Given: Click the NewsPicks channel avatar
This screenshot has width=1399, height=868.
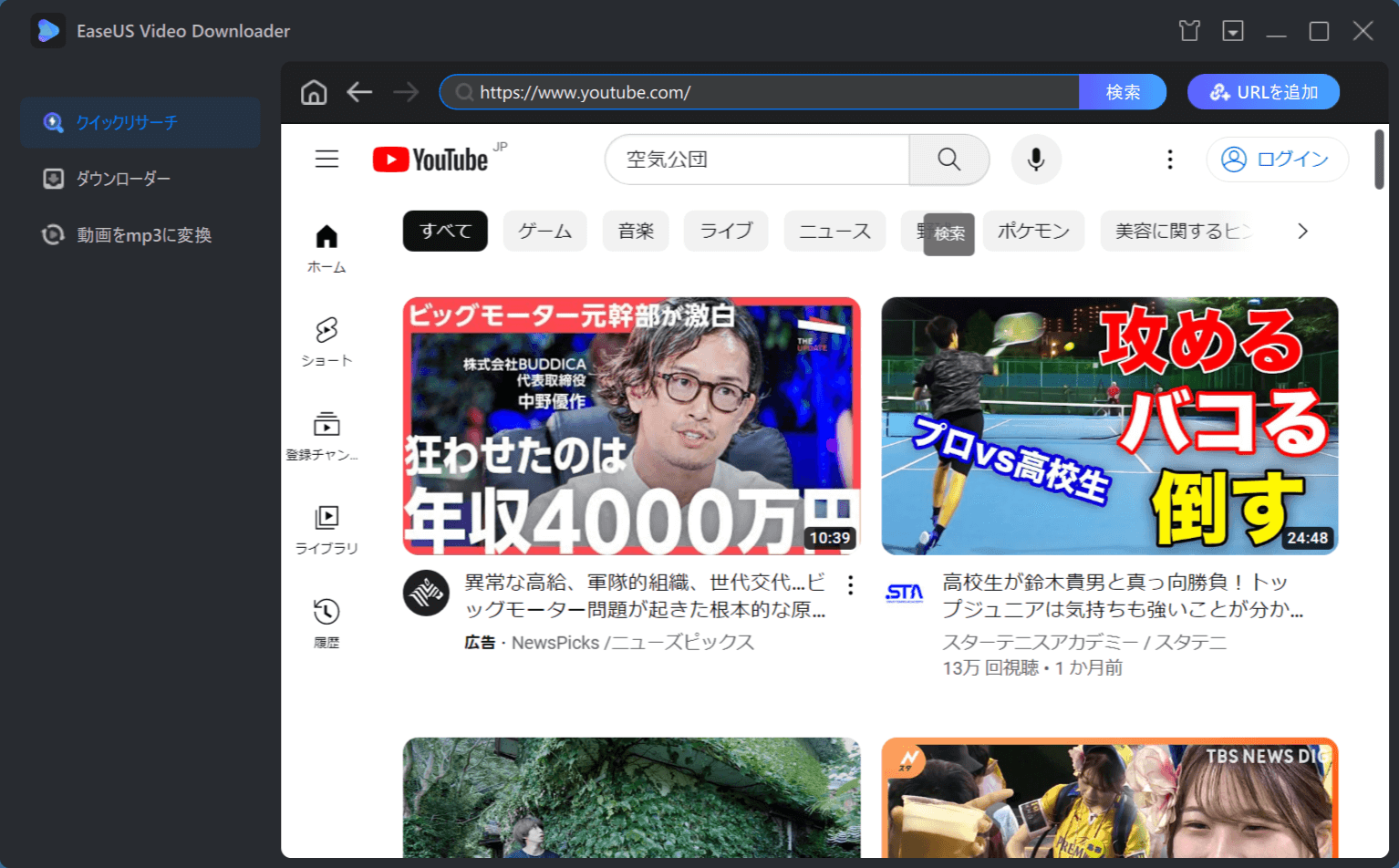Looking at the screenshot, I should coord(426,593).
